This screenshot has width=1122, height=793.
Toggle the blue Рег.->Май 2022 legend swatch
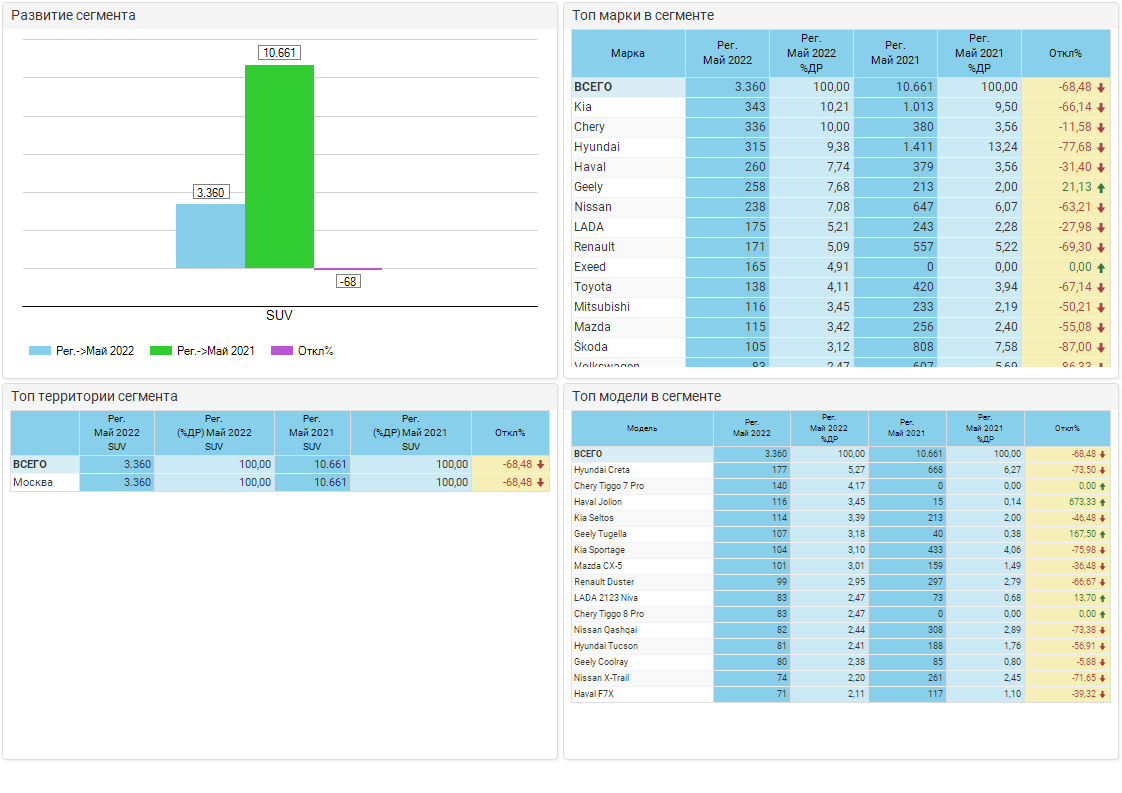(40, 351)
